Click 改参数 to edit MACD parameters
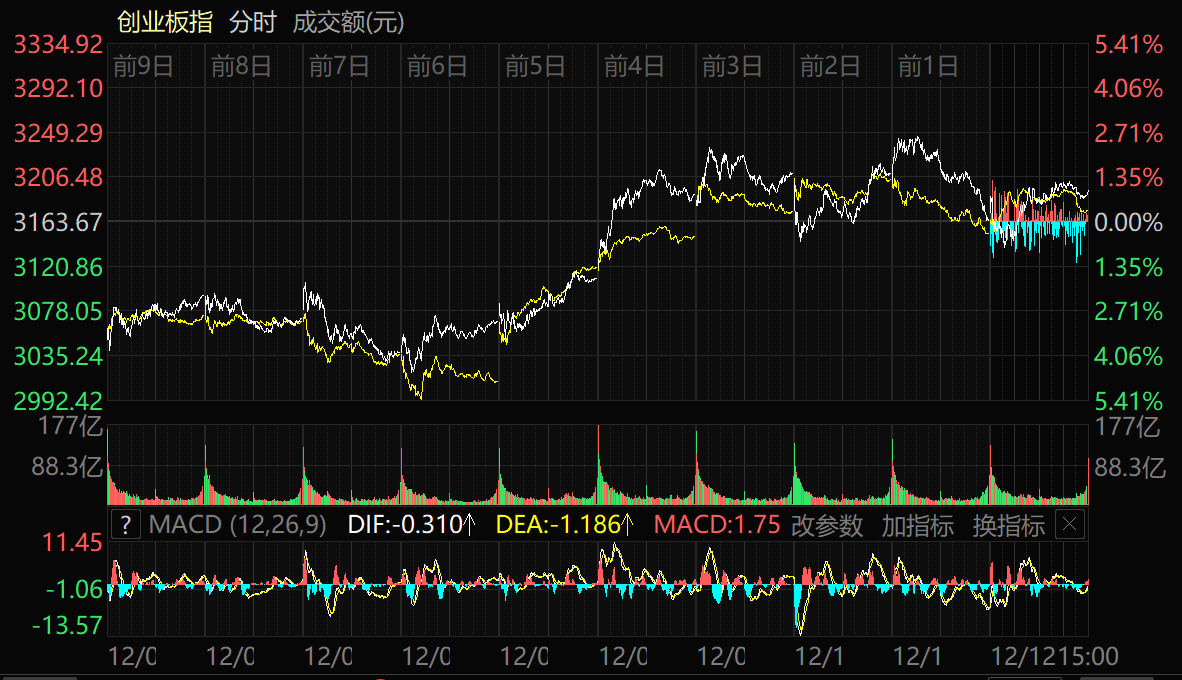The image size is (1182, 680). coord(827,525)
